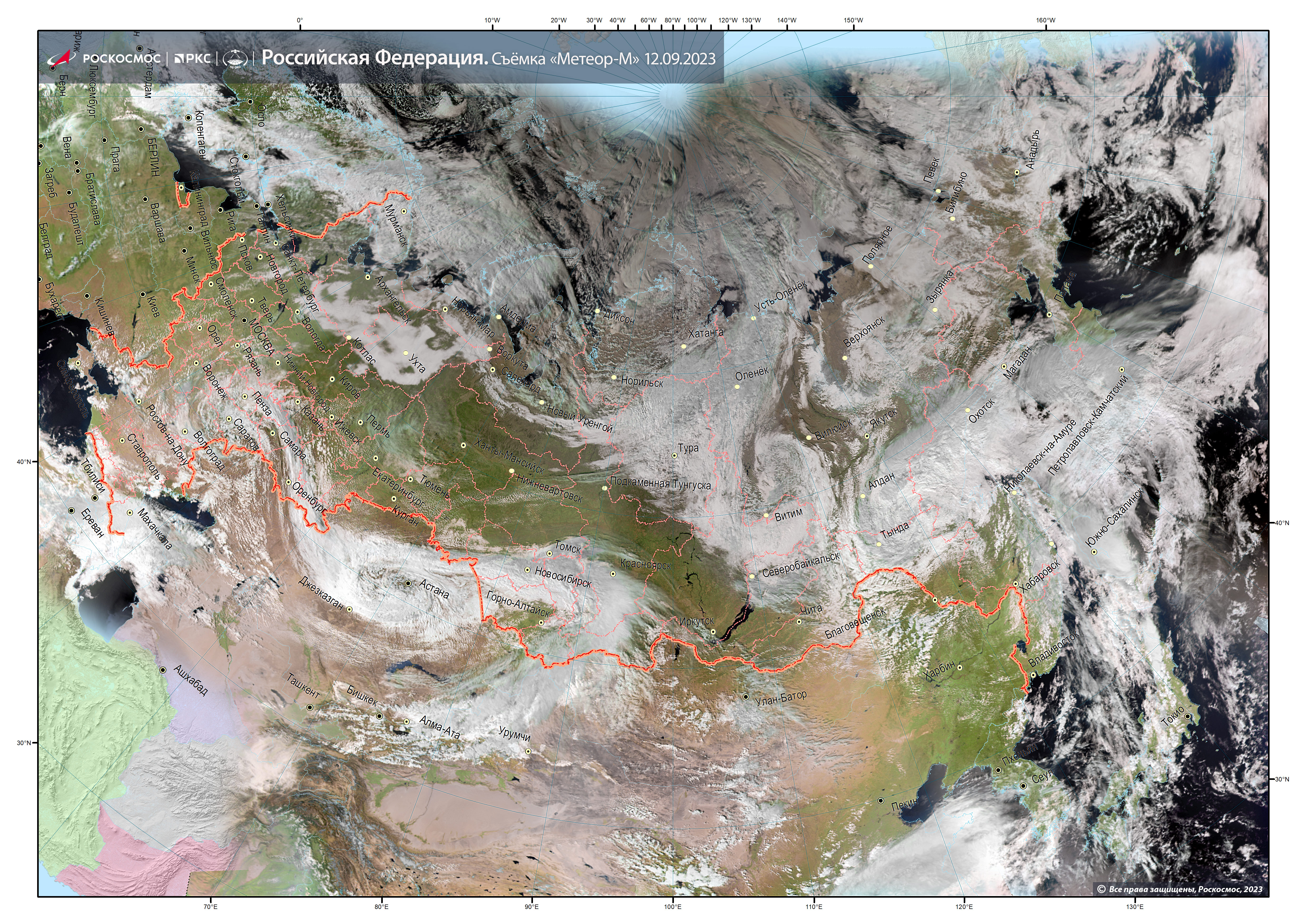Click the МОСКВА city label
The height and width of the screenshot is (924, 1307).
coord(261,336)
